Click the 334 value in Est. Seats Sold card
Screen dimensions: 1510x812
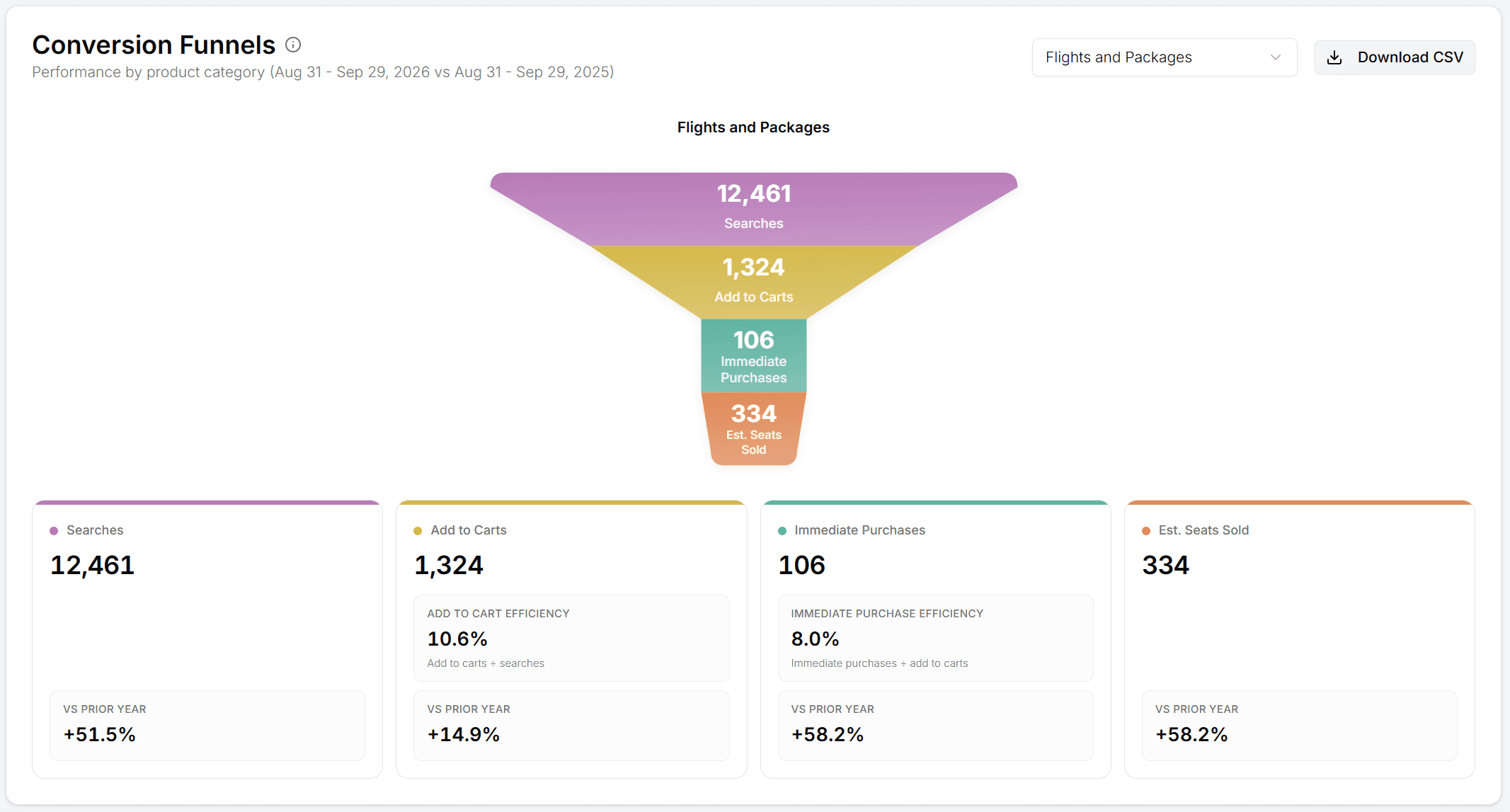[1166, 565]
